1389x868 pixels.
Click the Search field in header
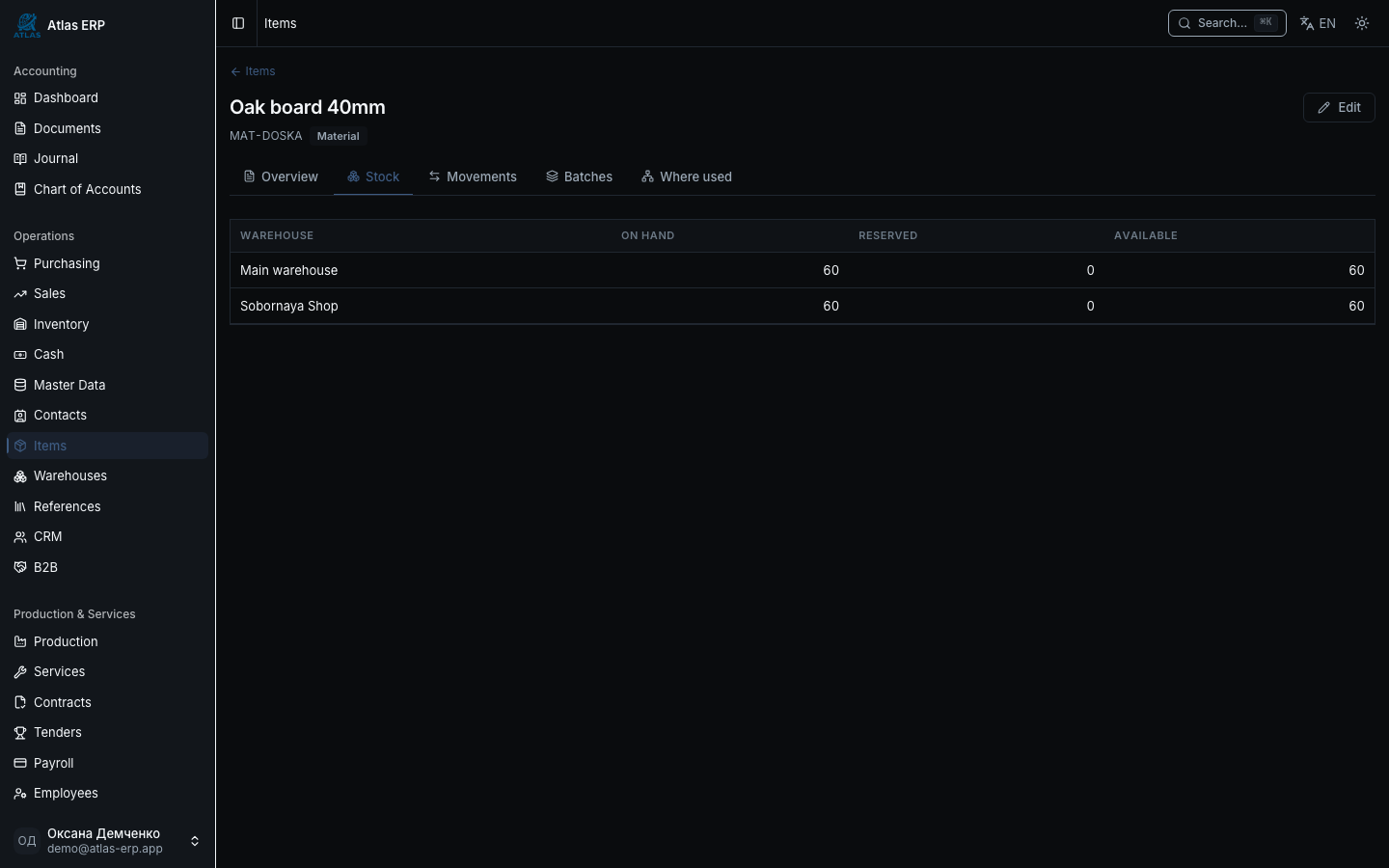(1227, 23)
